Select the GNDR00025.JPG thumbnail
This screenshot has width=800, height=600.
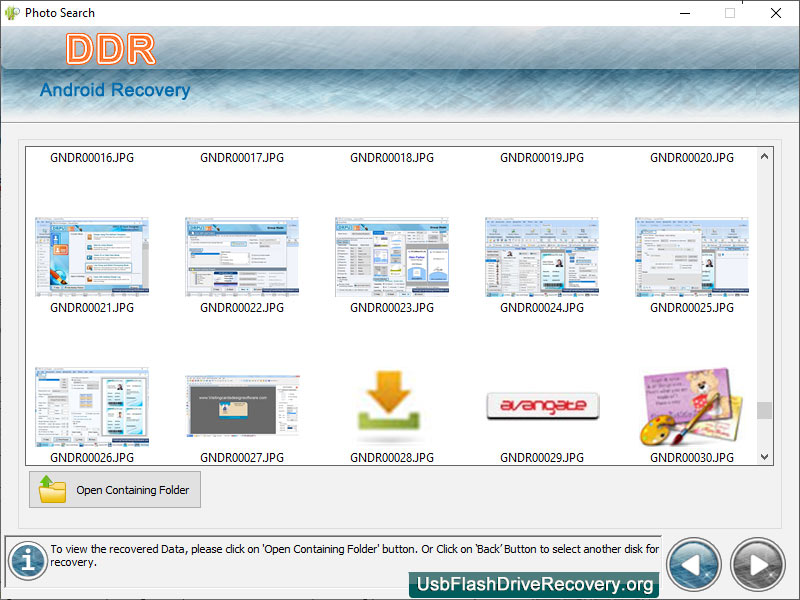coord(692,257)
